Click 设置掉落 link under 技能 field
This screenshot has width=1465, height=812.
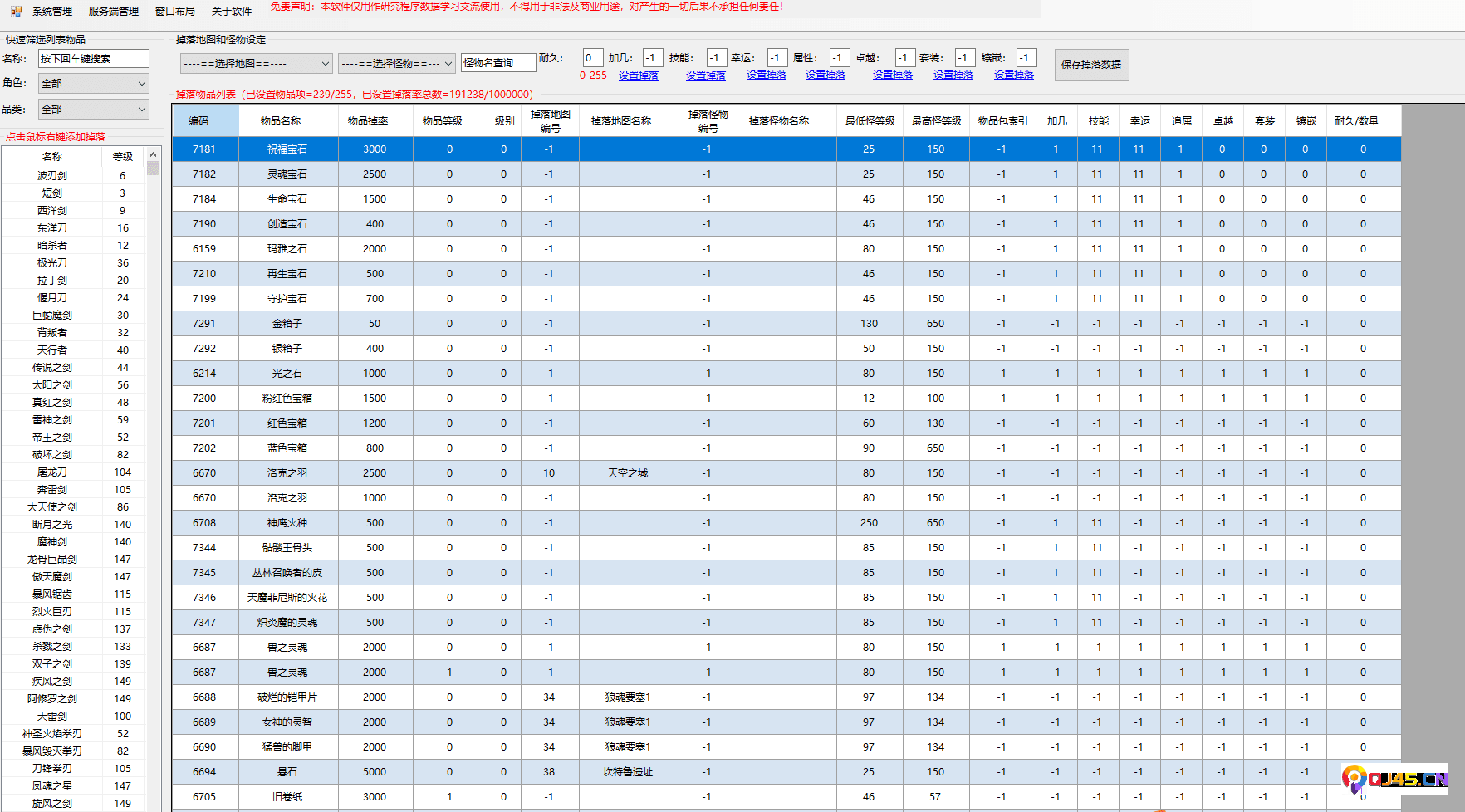706,76
